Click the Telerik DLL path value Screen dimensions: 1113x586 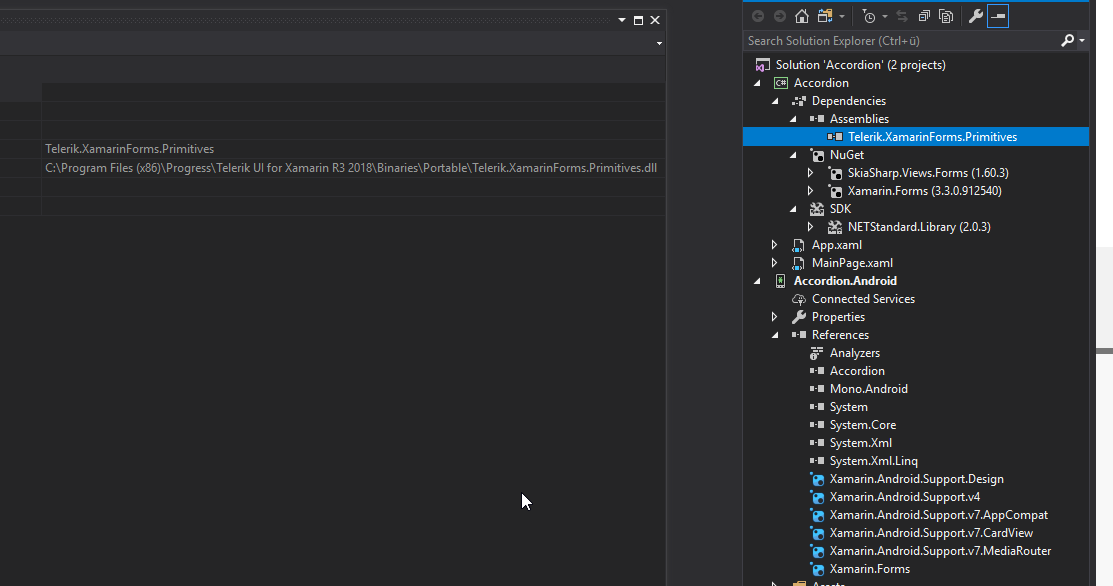point(350,168)
